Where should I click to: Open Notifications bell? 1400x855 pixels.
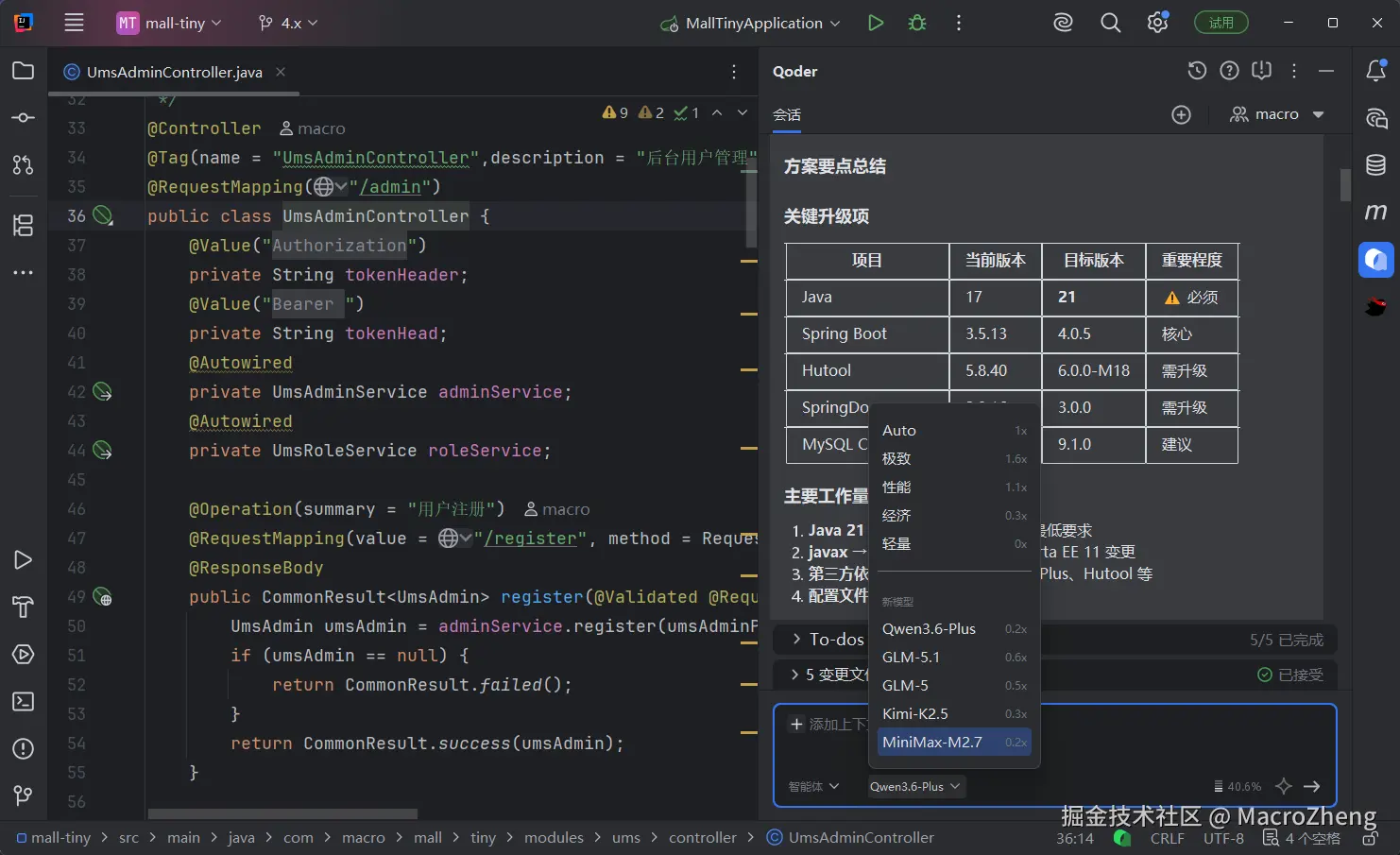pos(1376,71)
